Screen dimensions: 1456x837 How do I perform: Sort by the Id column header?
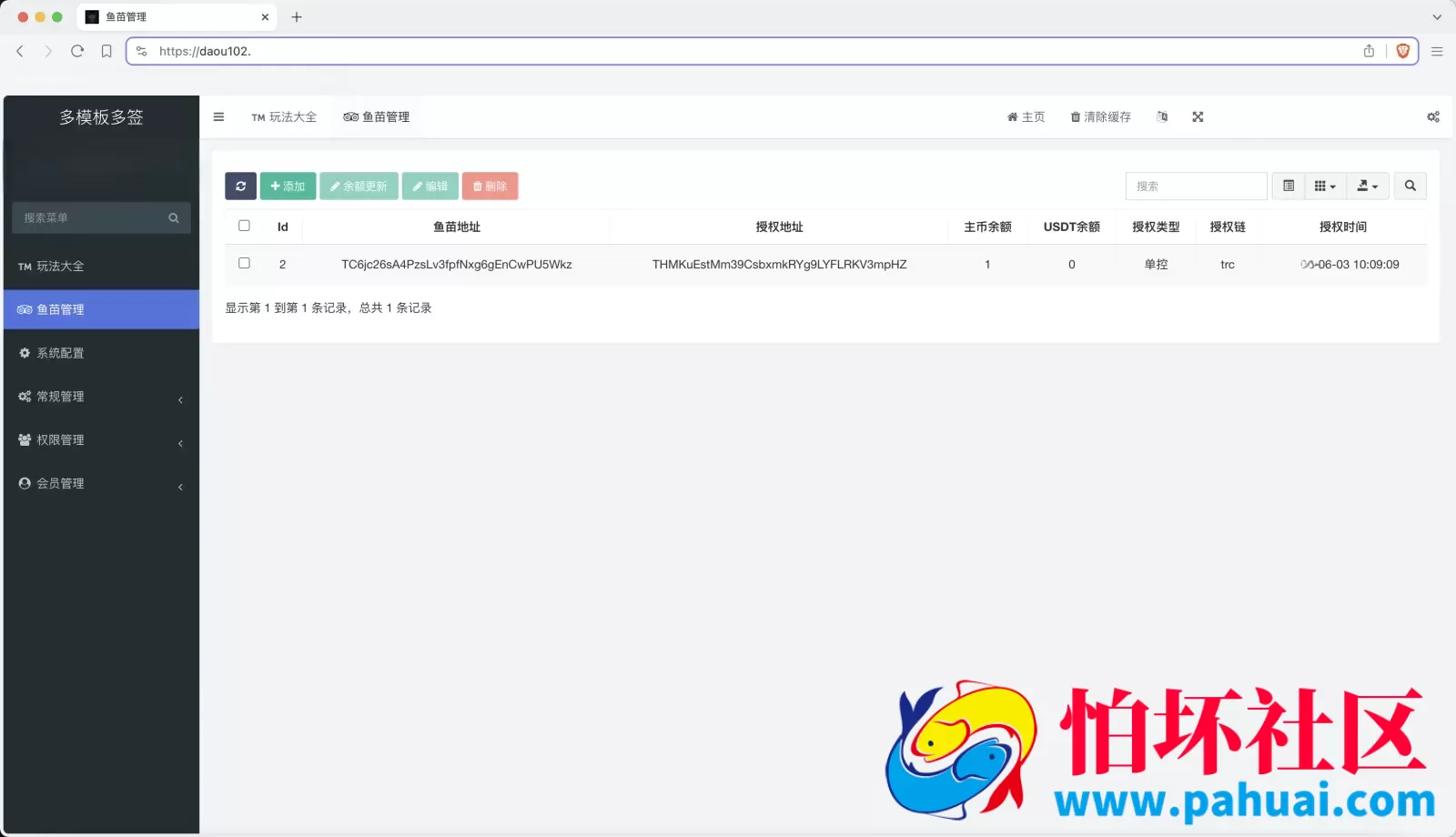click(282, 227)
